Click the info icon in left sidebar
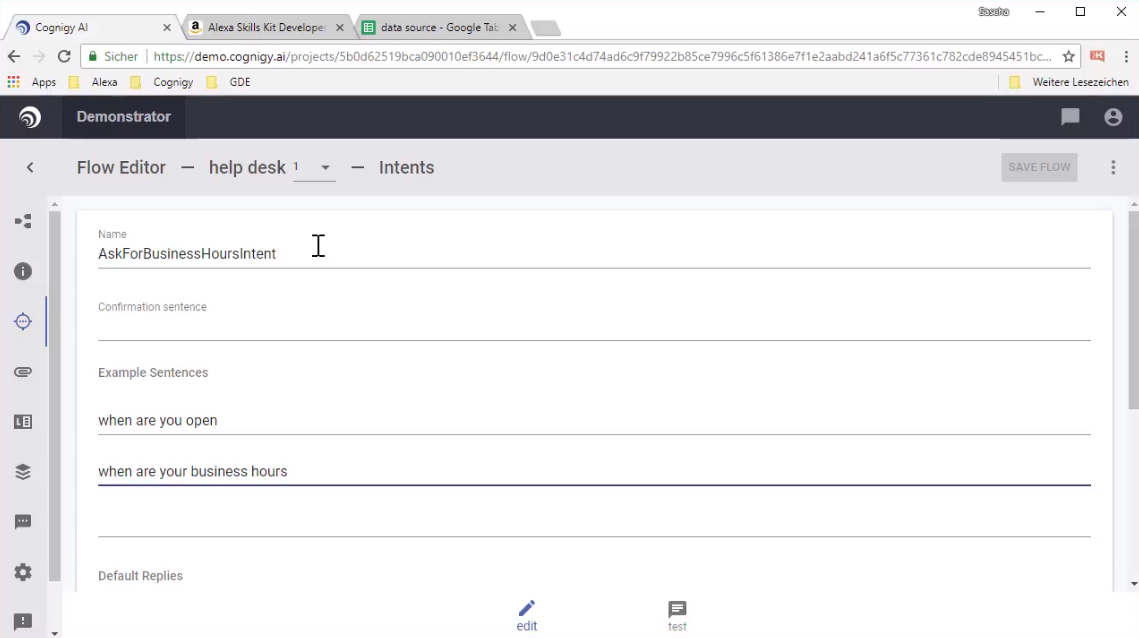Image resolution: width=1139 pixels, height=638 pixels. click(22, 272)
